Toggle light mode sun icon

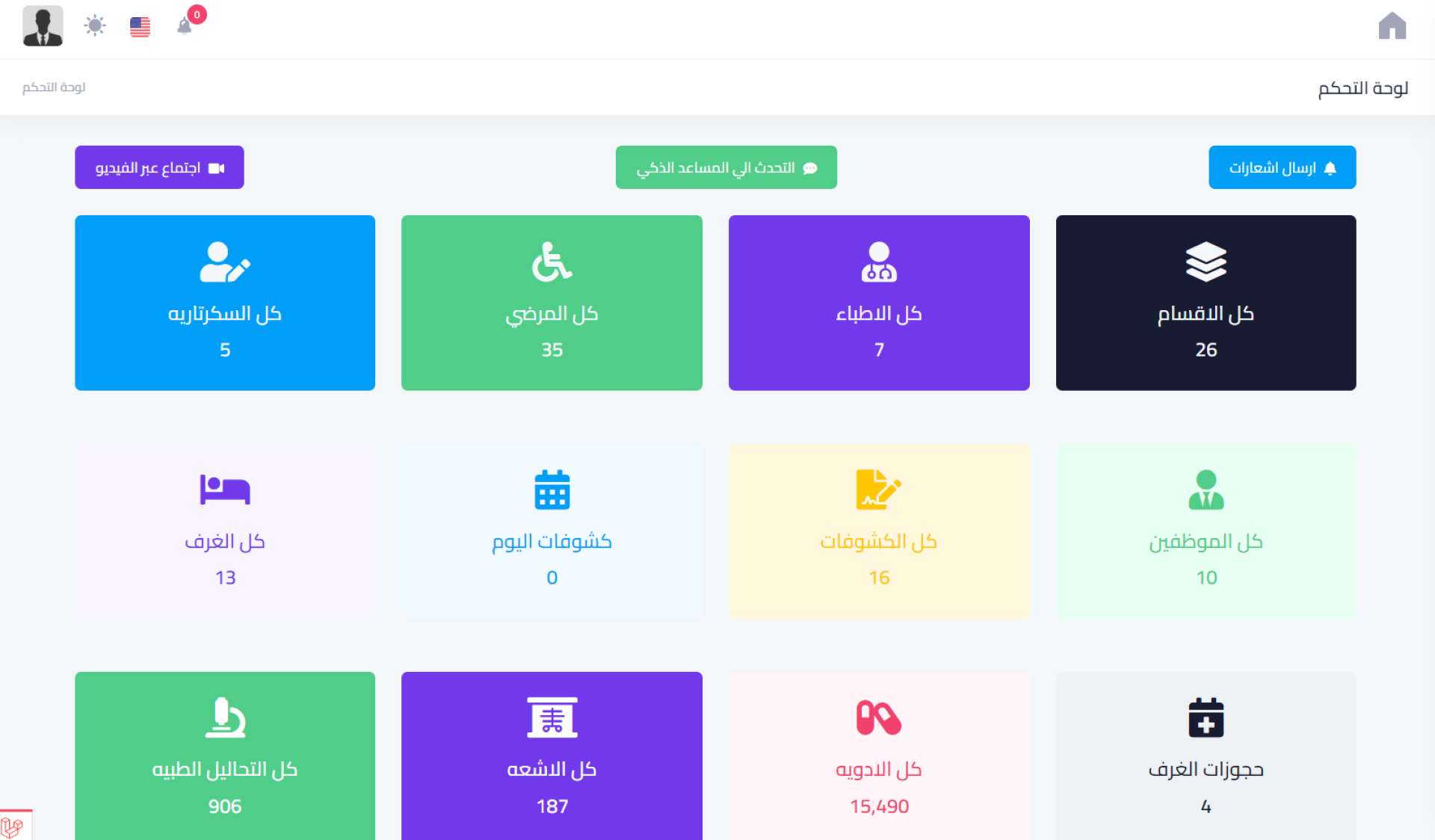click(95, 26)
